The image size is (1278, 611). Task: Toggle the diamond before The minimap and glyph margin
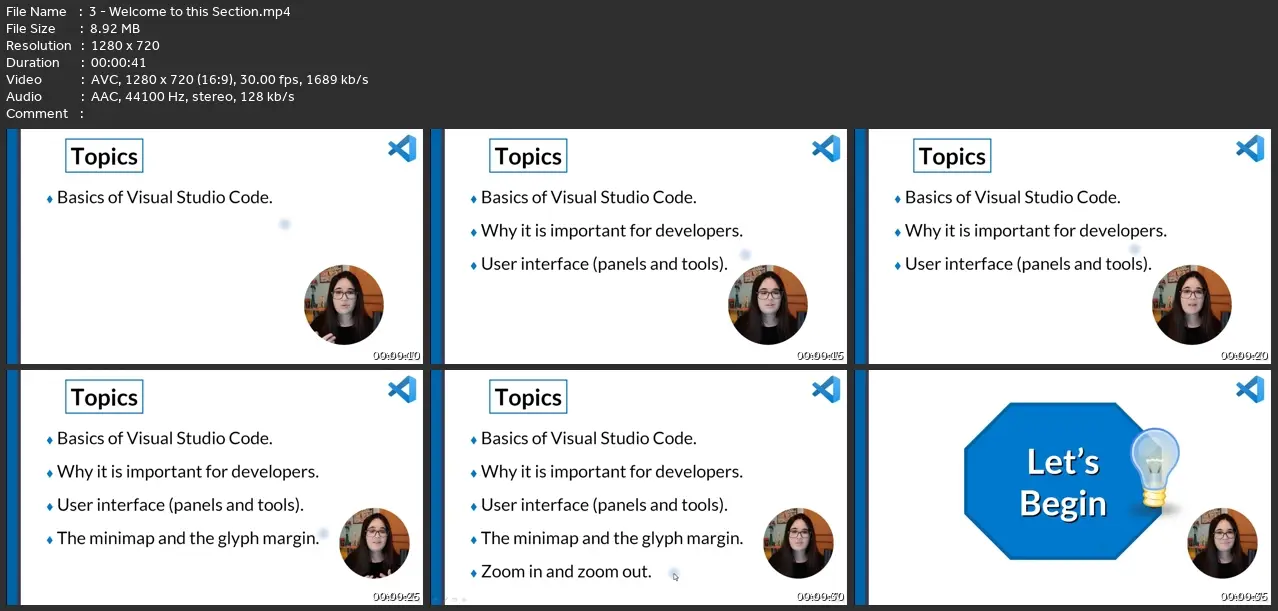click(x=48, y=538)
